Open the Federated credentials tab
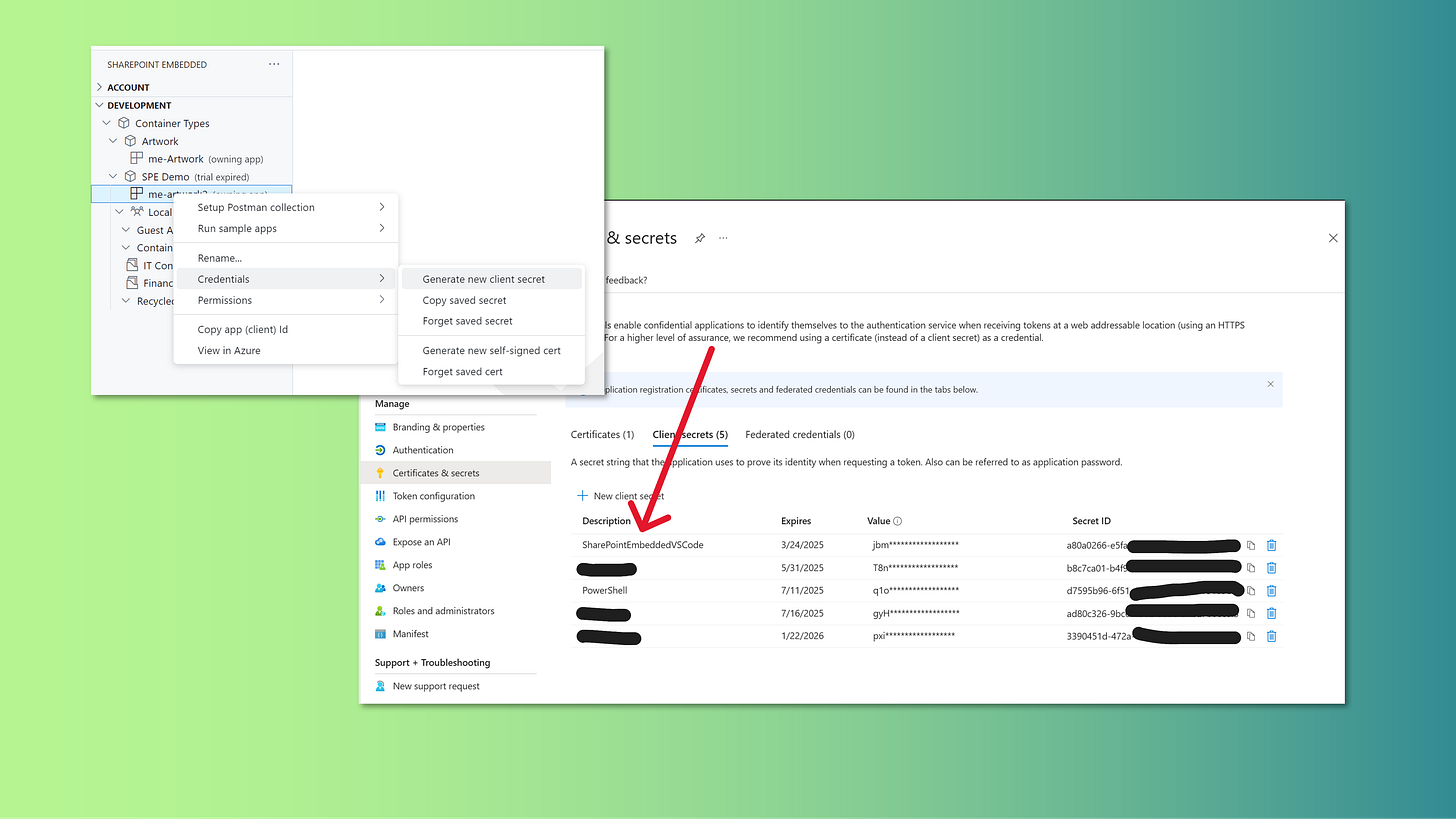Screen dimensions: 1456x819 coord(800,434)
